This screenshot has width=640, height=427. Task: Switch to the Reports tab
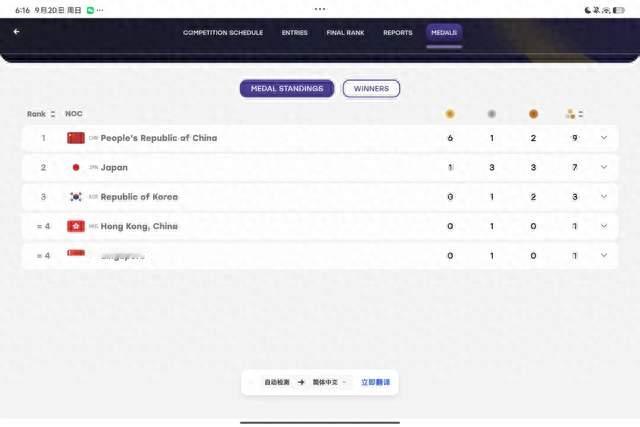(x=398, y=33)
